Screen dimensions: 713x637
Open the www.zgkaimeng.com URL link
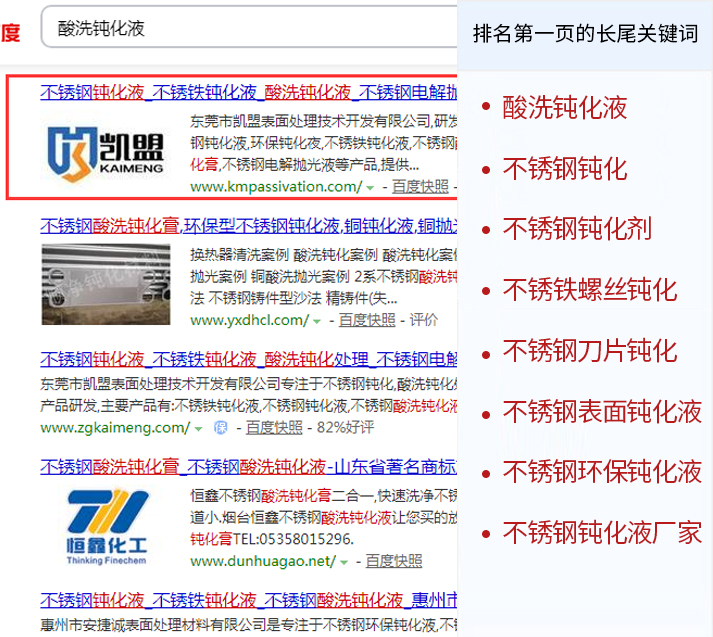point(115,427)
